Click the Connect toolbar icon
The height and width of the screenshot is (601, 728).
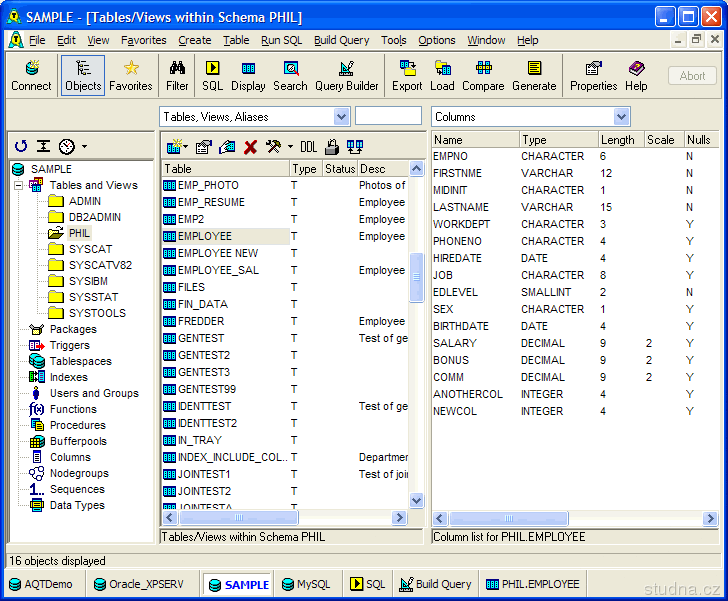[31, 75]
